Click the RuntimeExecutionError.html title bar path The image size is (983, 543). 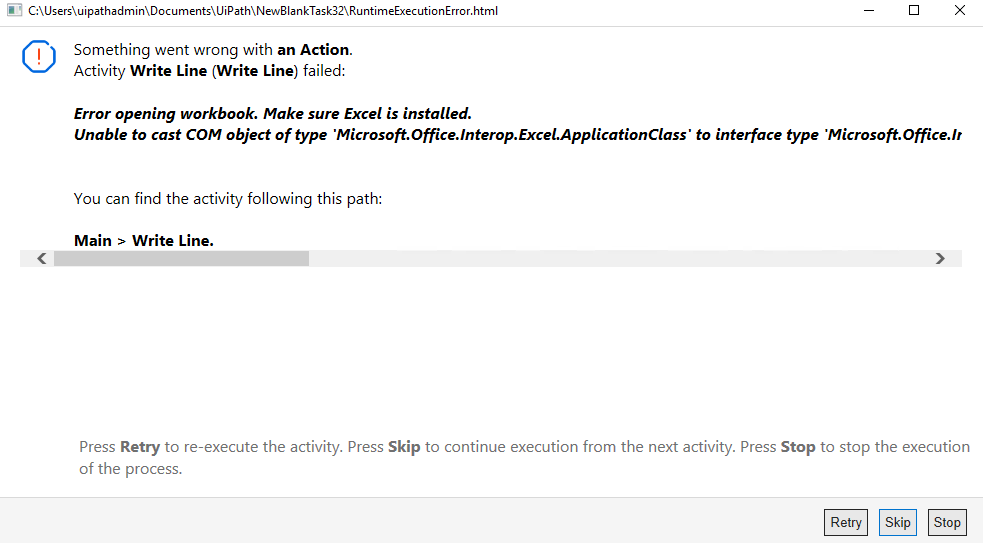(x=262, y=11)
